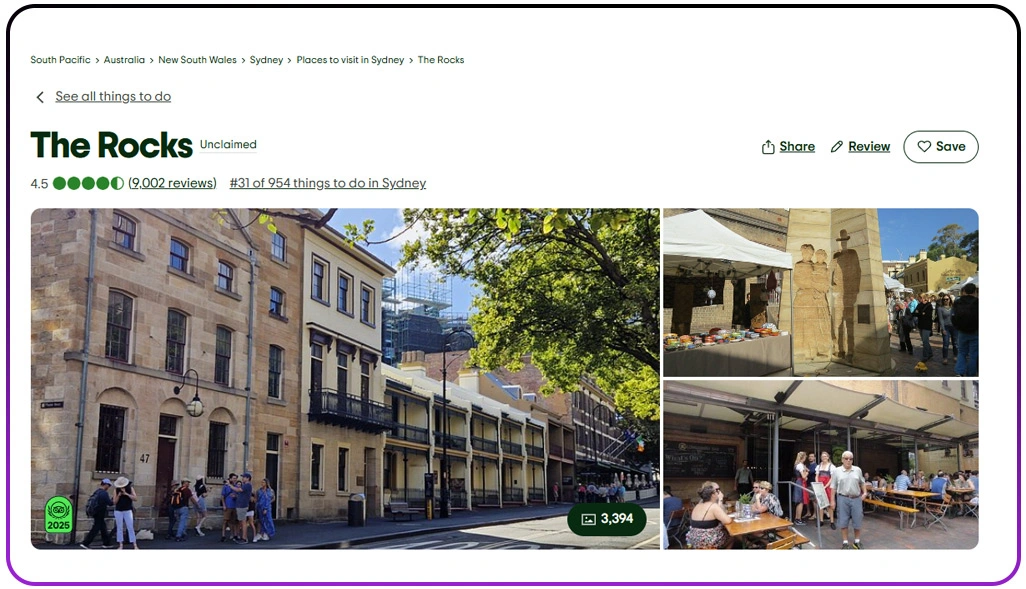Click the pencil review icon
Image resolution: width=1026 pixels, height=589 pixels.
coord(836,147)
